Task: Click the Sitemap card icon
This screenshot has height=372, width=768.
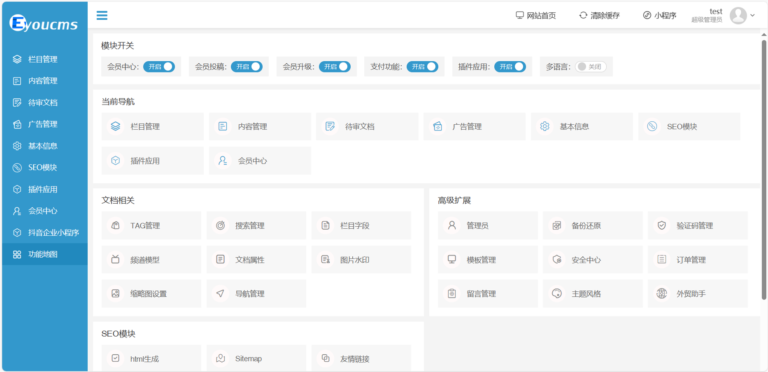Action: coord(220,358)
